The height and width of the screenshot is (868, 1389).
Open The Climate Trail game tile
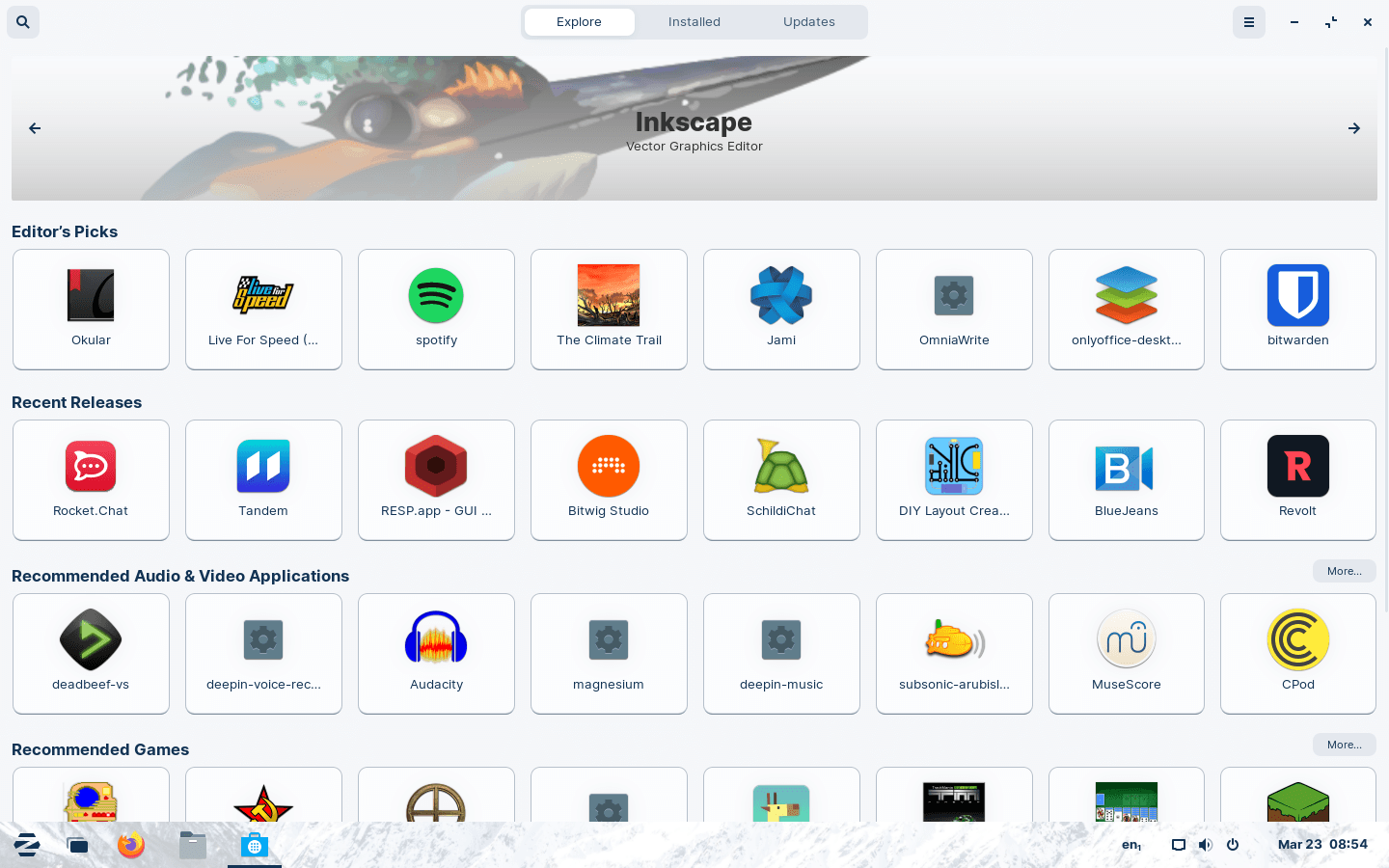pyautogui.click(x=609, y=310)
